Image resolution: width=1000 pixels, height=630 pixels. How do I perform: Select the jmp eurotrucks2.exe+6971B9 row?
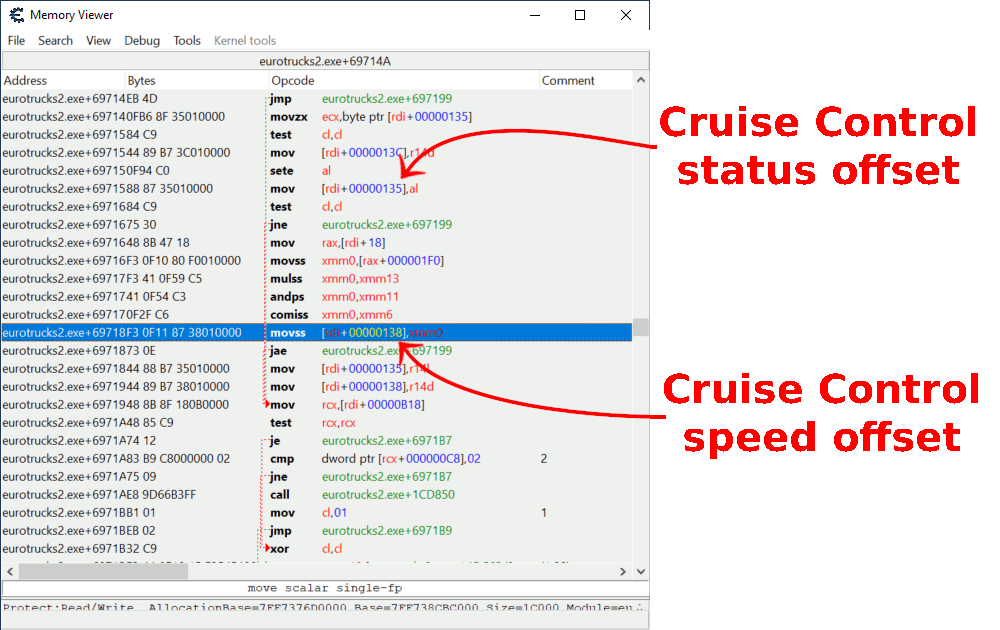(317, 530)
